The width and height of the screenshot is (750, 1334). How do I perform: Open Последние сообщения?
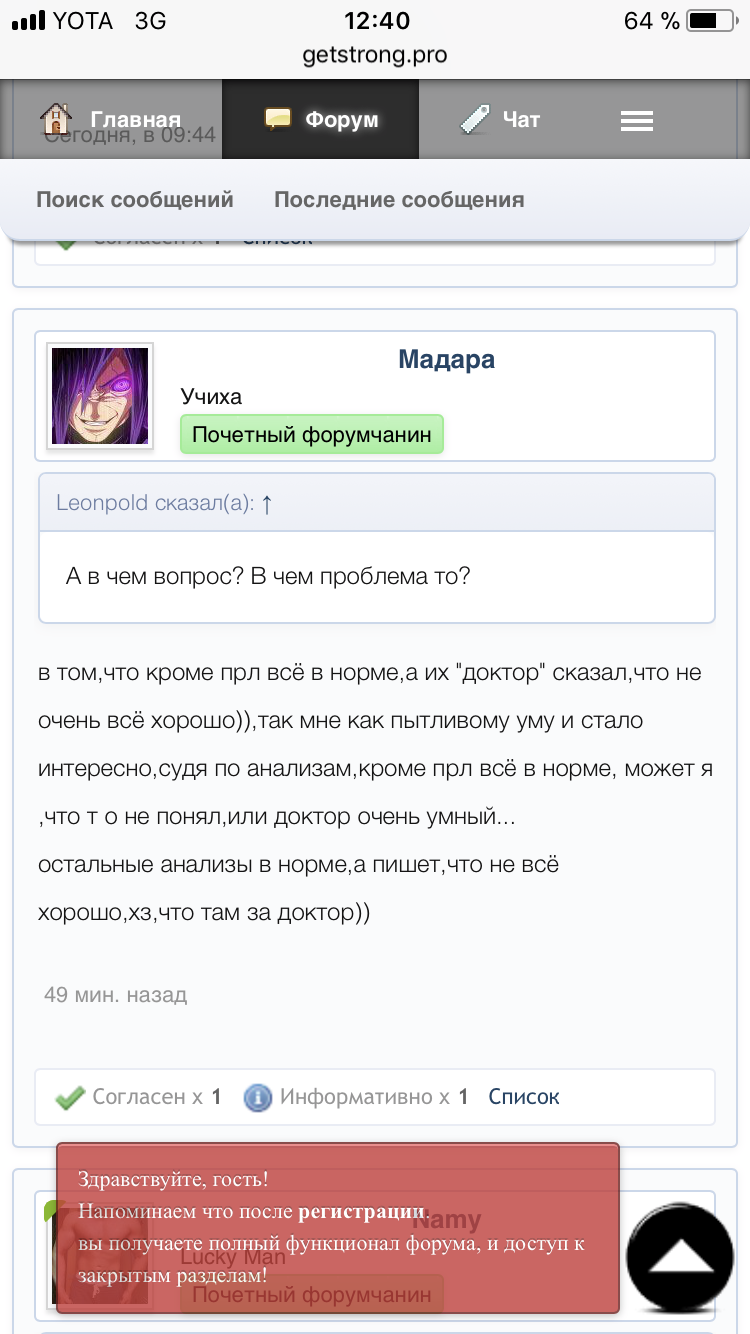pos(399,199)
